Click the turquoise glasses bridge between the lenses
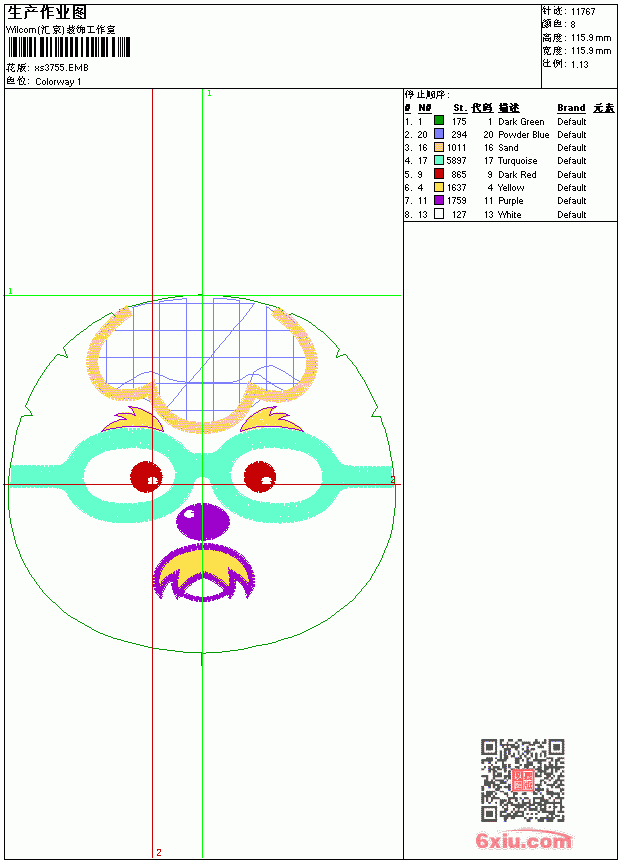Viewport: 620px width, 860px height. click(x=202, y=463)
